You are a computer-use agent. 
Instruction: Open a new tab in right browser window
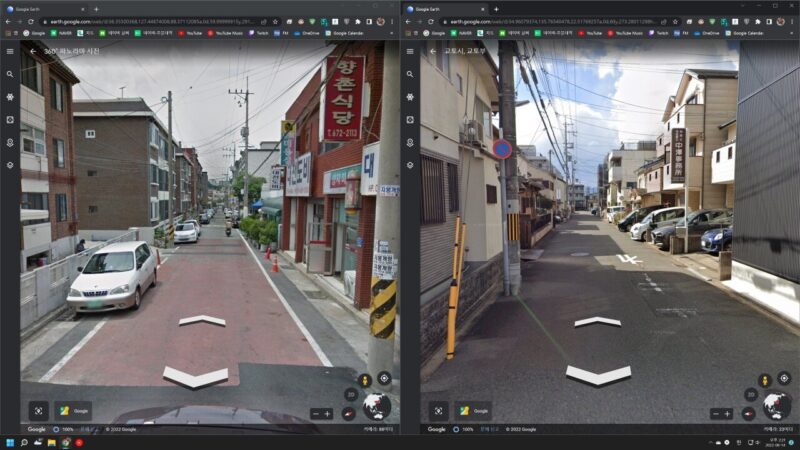pyautogui.click(x=497, y=8)
